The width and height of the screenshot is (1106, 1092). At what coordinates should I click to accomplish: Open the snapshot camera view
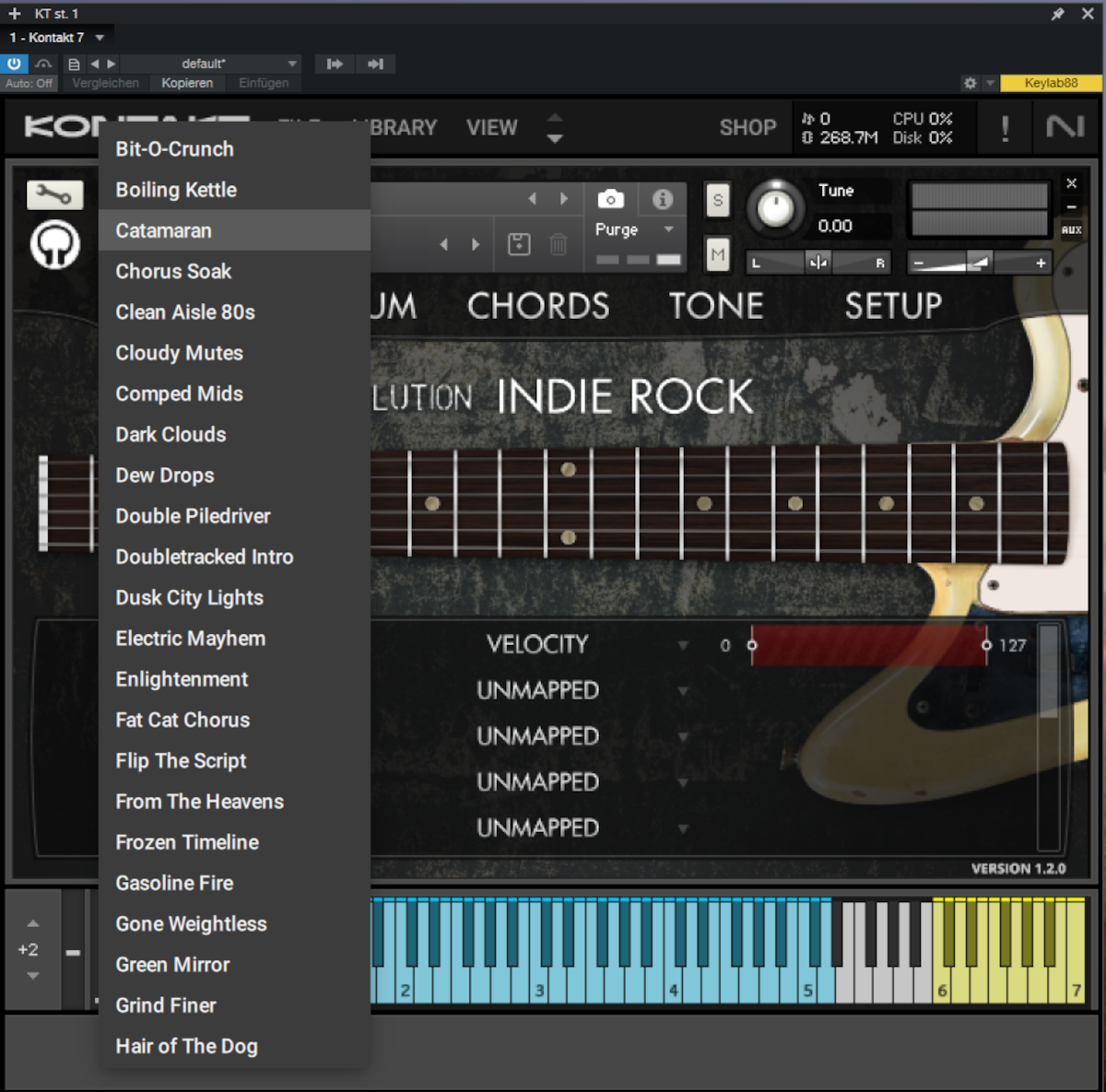(610, 199)
